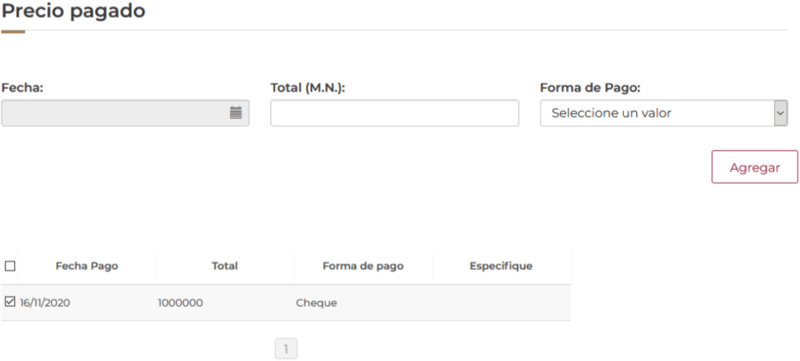Click the empty Especifique cell in the row

[x=502, y=303]
